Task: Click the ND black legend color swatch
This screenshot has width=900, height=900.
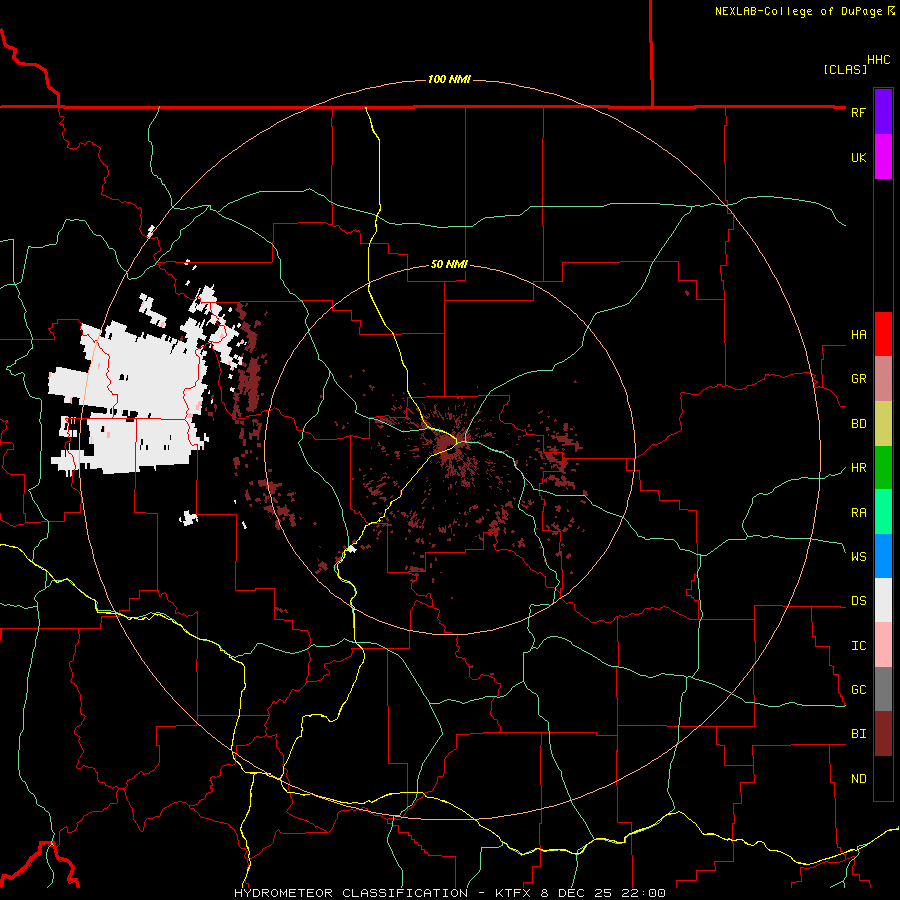Action: [883, 778]
